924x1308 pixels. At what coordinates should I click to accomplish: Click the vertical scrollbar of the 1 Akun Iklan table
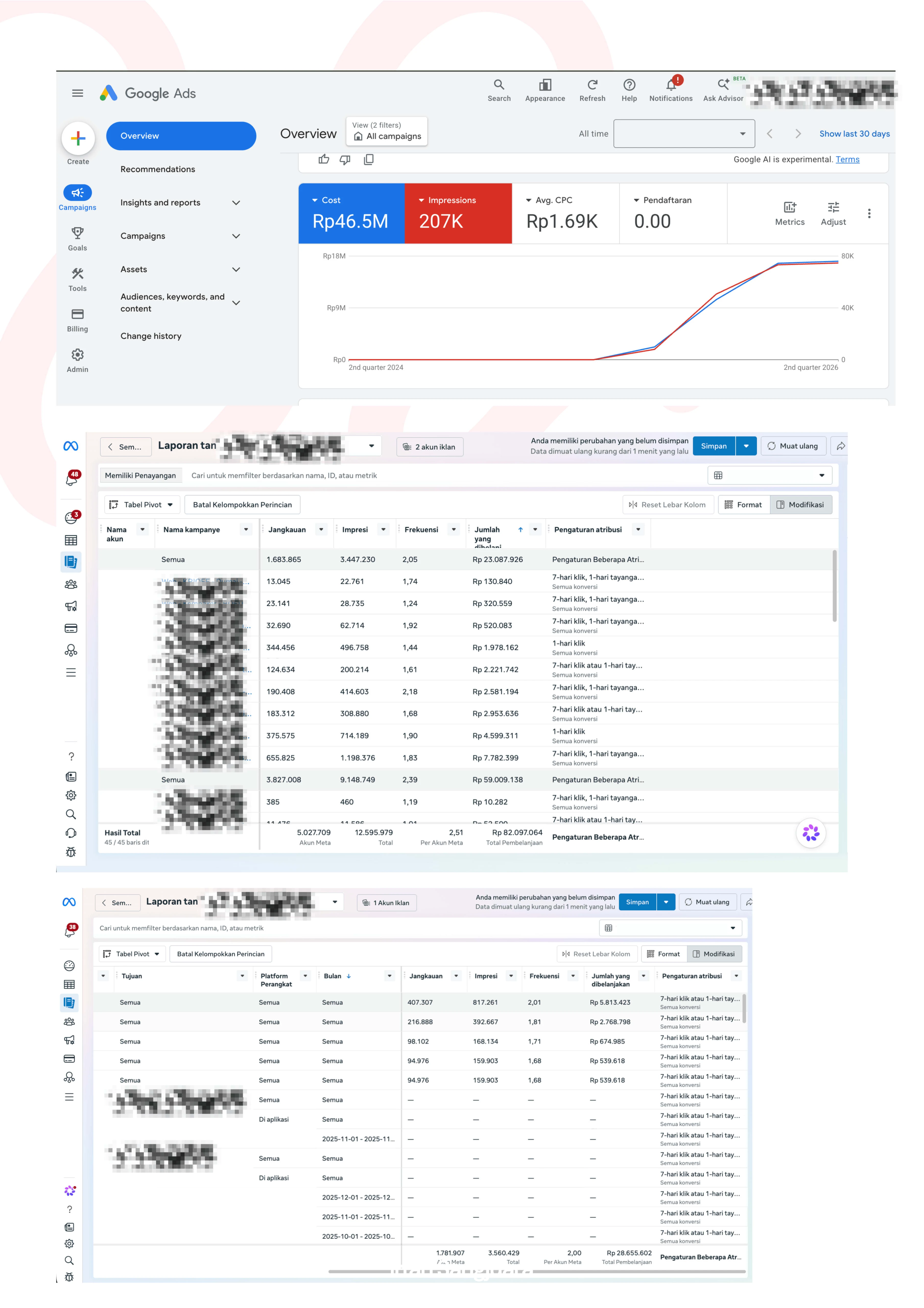click(744, 1008)
